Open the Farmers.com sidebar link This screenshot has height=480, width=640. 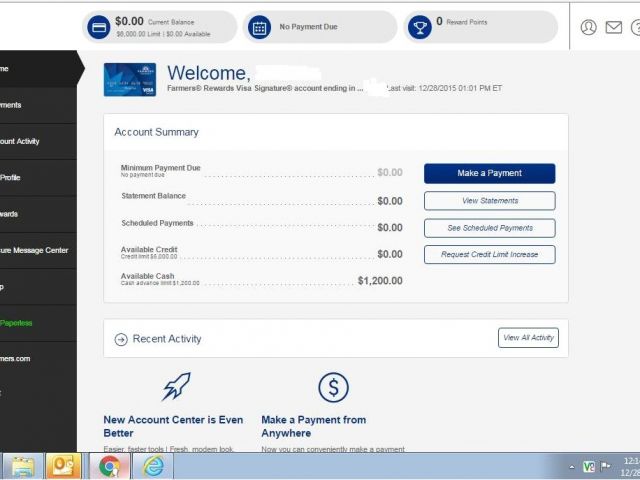tap(38, 359)
